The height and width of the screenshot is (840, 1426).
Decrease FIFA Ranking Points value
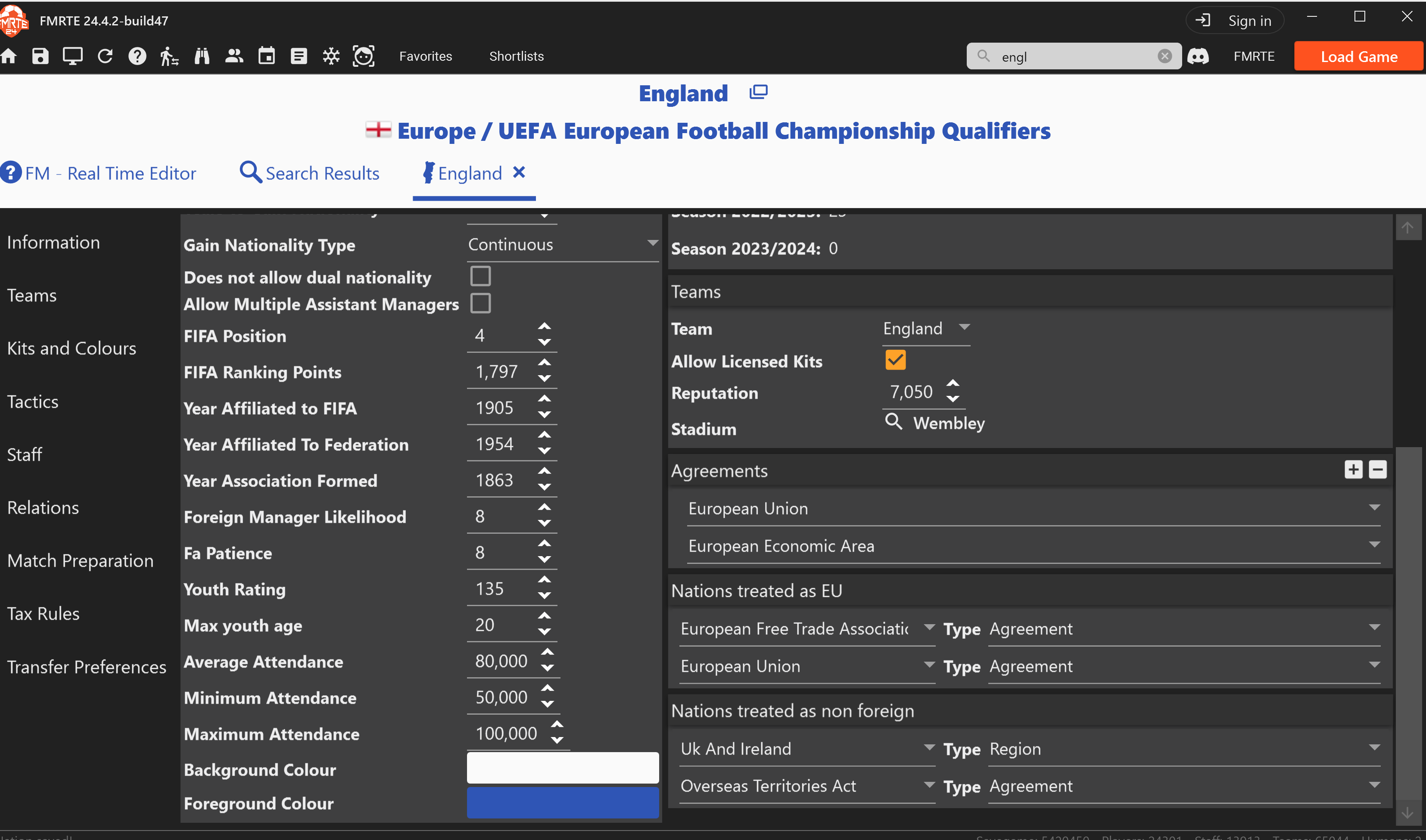click(545, 379)
